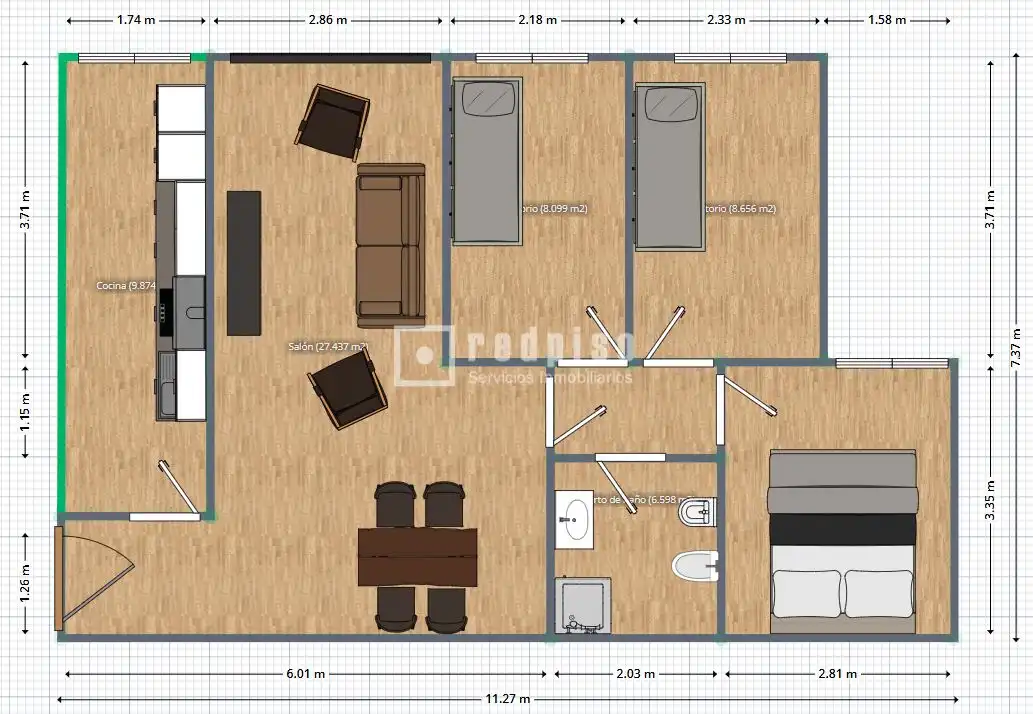Click the kitchen sink on the counter
1033x714 pixels.
tap(167, 385)
